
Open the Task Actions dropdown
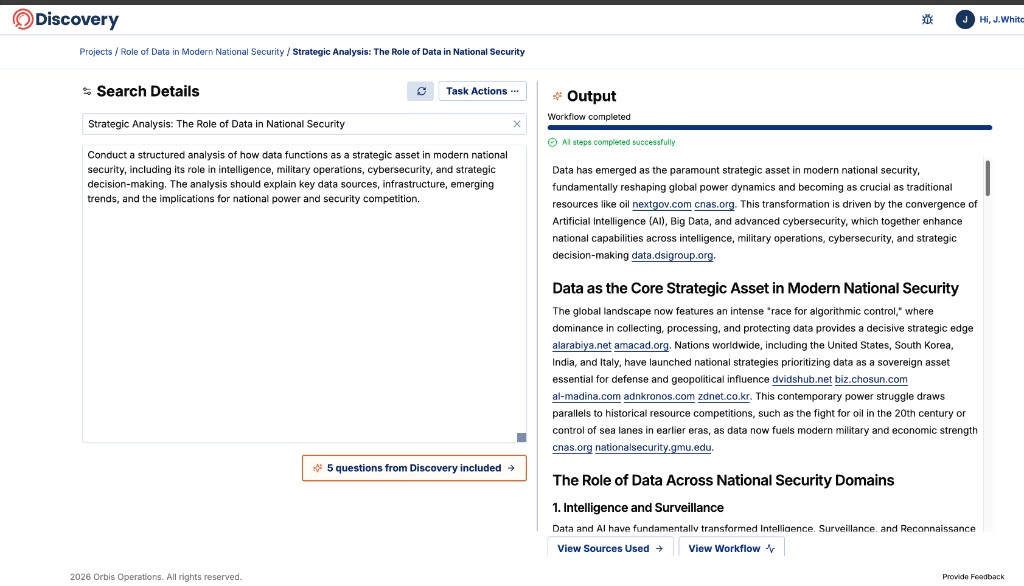[x=482, y=90]
